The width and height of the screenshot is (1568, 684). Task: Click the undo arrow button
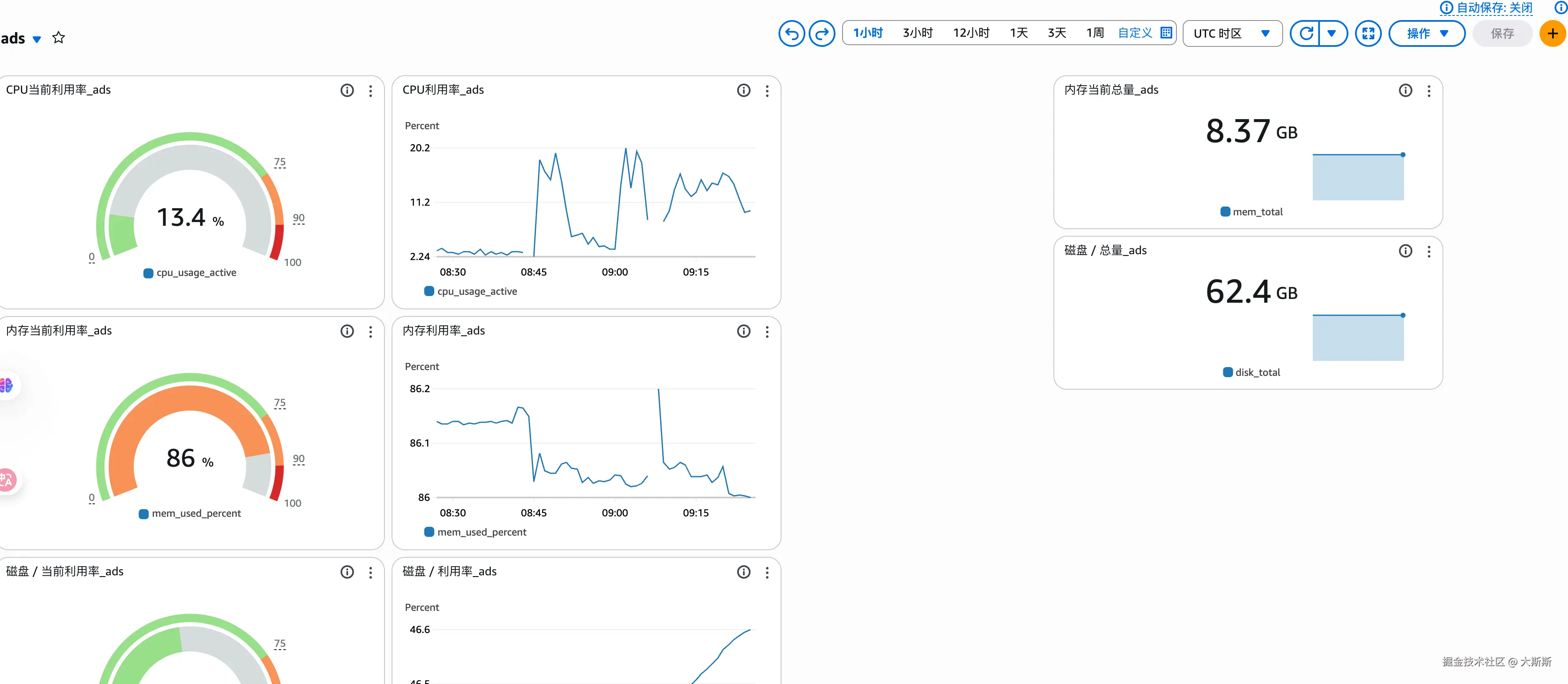[x=791, y=33]
